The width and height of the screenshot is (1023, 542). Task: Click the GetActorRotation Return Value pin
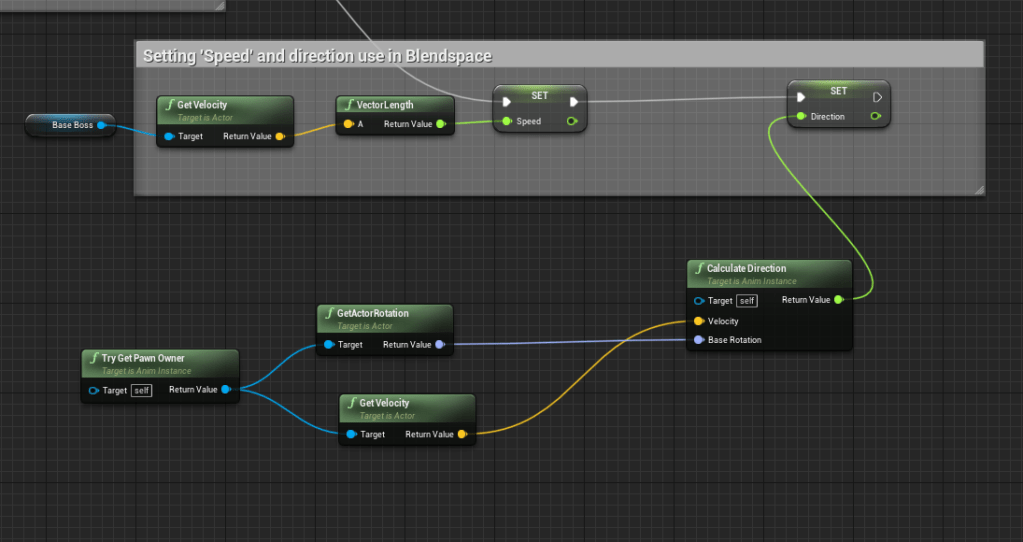click(439, 345)
